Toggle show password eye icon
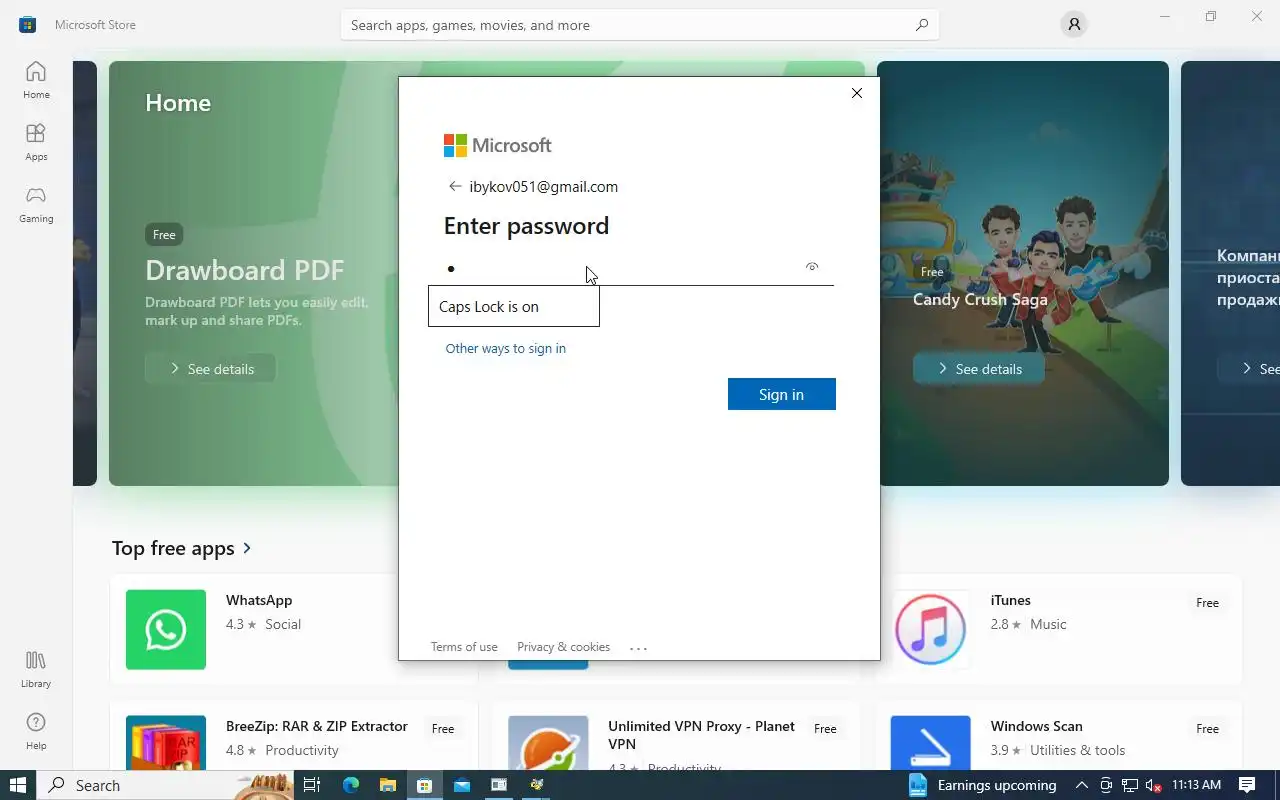 click(x=812, y=267)
